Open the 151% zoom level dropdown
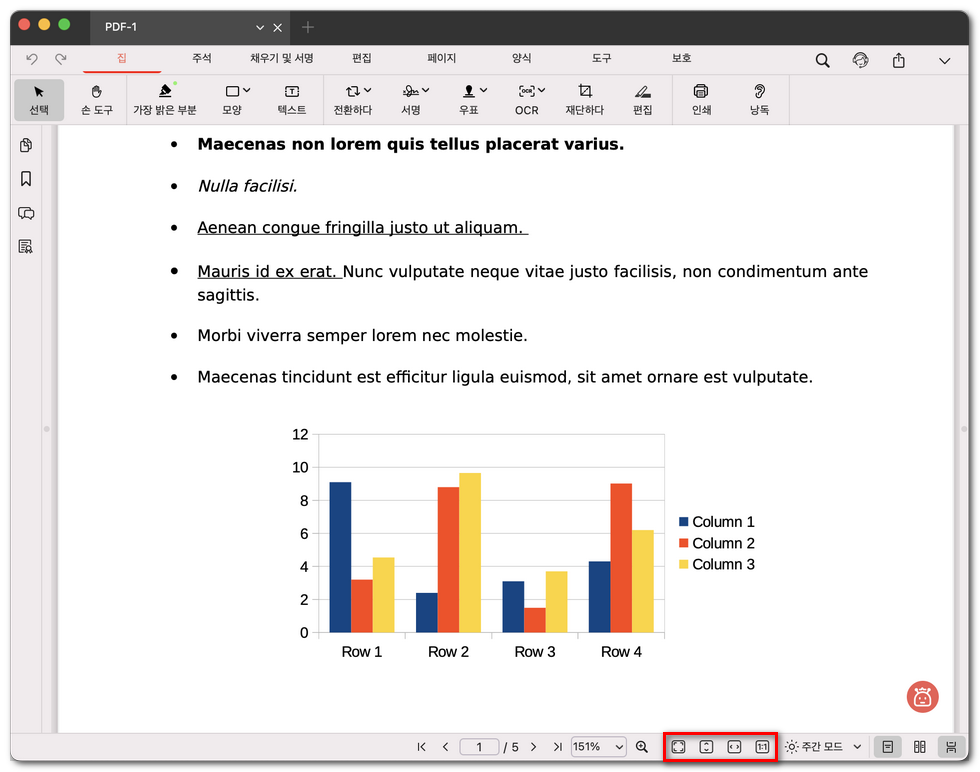 click(598, 747)
